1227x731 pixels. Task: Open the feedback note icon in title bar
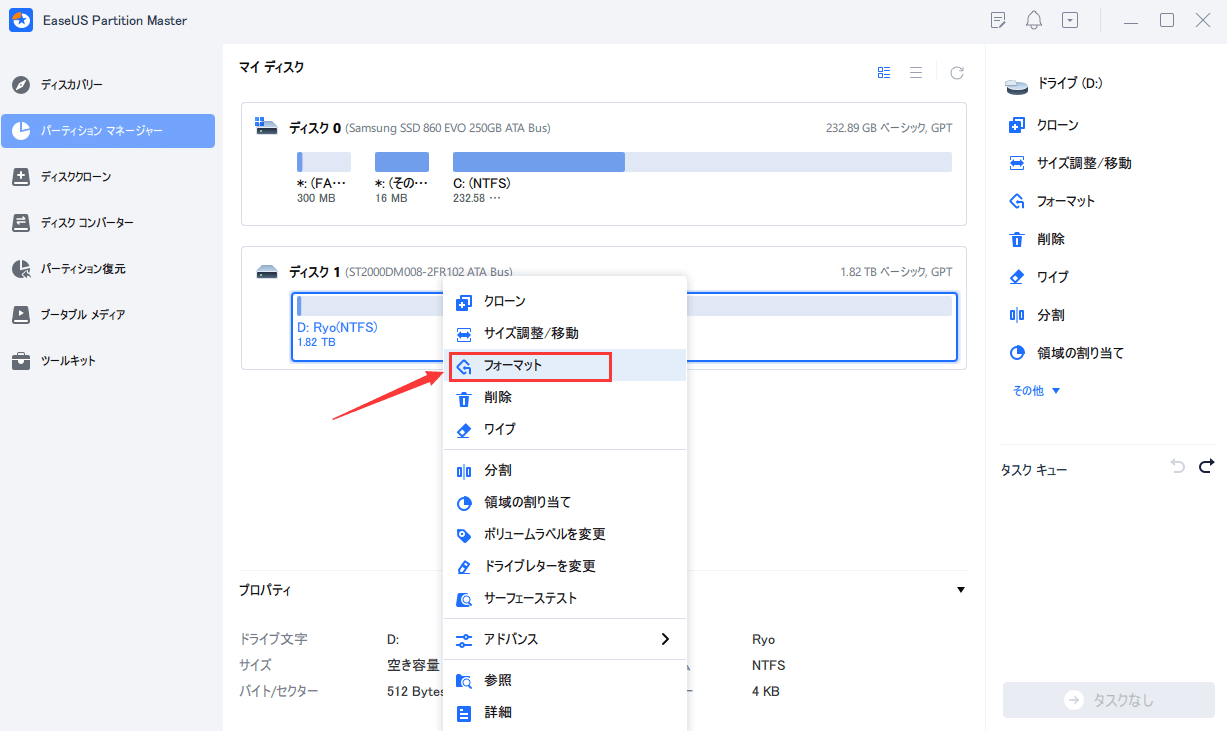[997, 20]
